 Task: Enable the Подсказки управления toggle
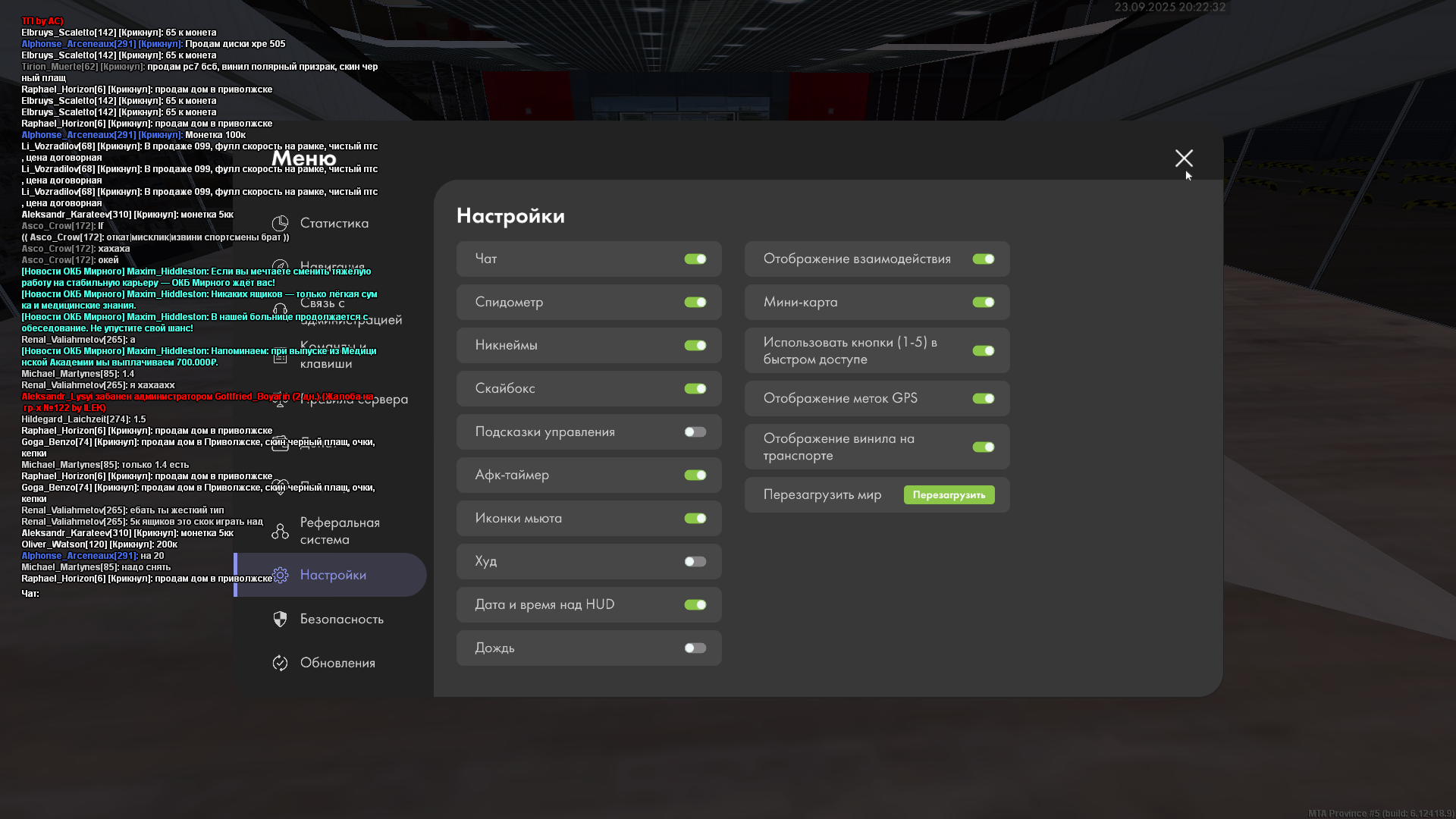click(695, 432)
